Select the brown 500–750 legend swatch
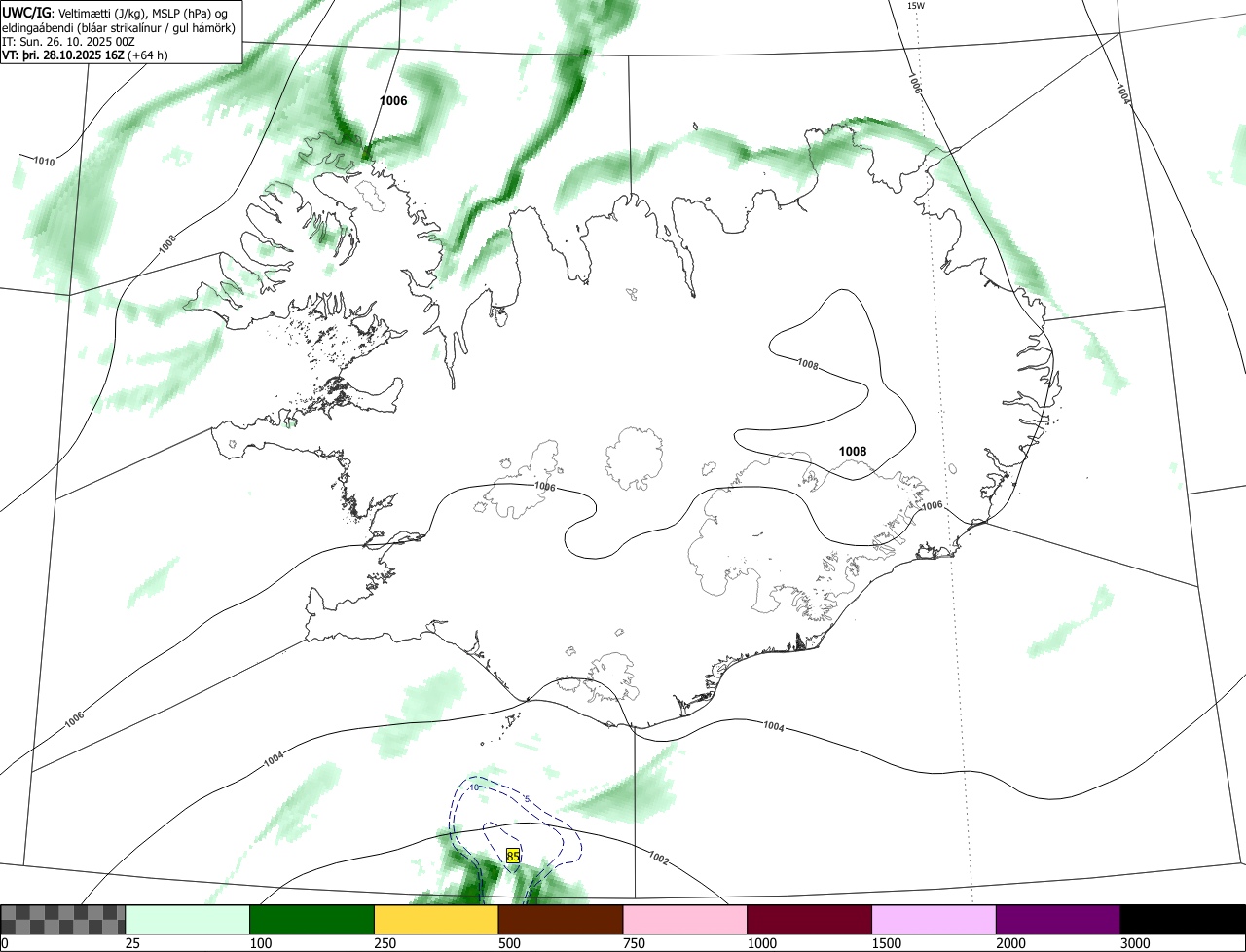 [561, 920]
